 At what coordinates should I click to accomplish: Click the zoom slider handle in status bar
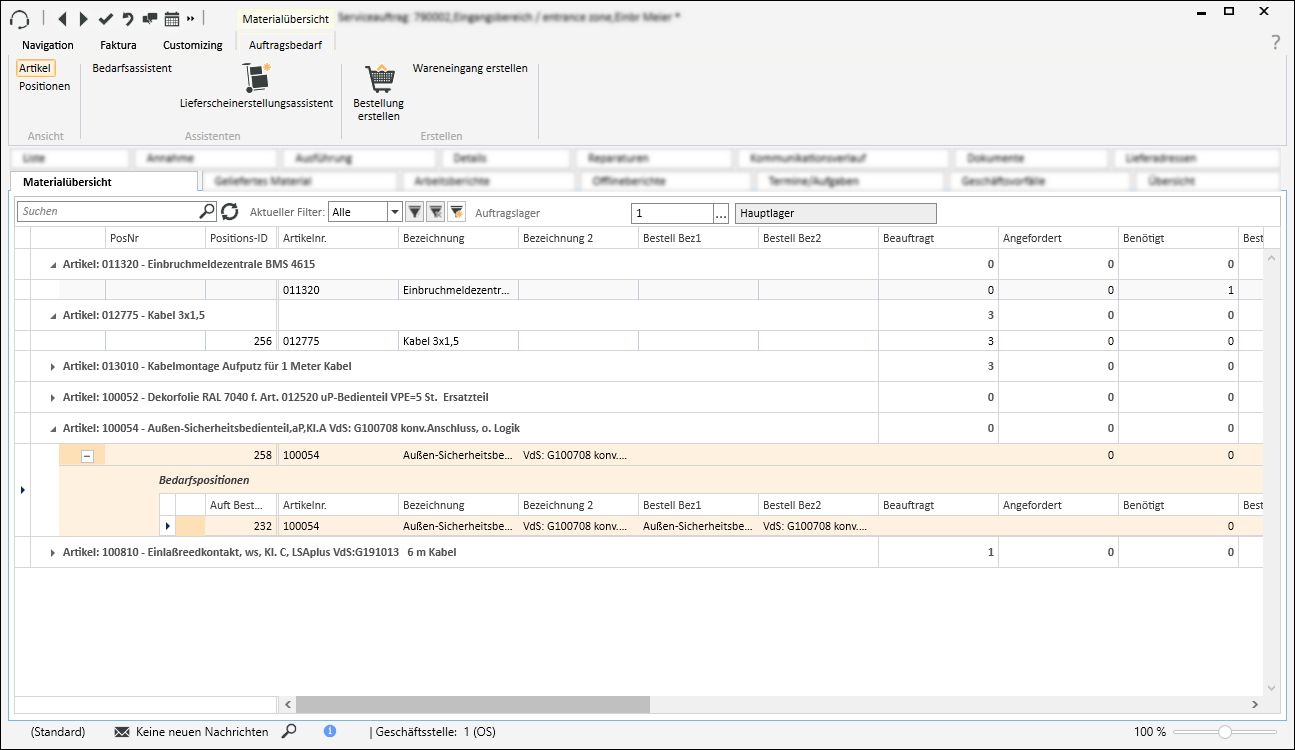pyautogui.click(x=1224, y=732)
